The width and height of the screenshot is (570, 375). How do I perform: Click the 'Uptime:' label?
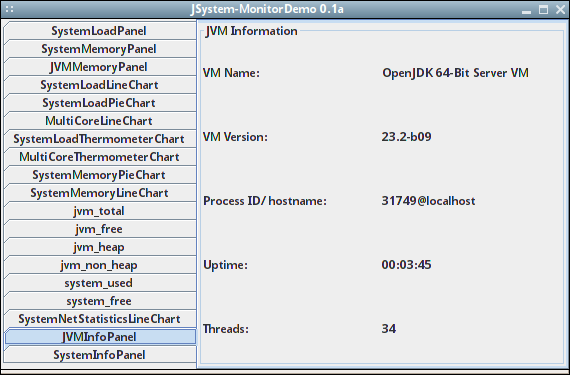pos(225,265)
